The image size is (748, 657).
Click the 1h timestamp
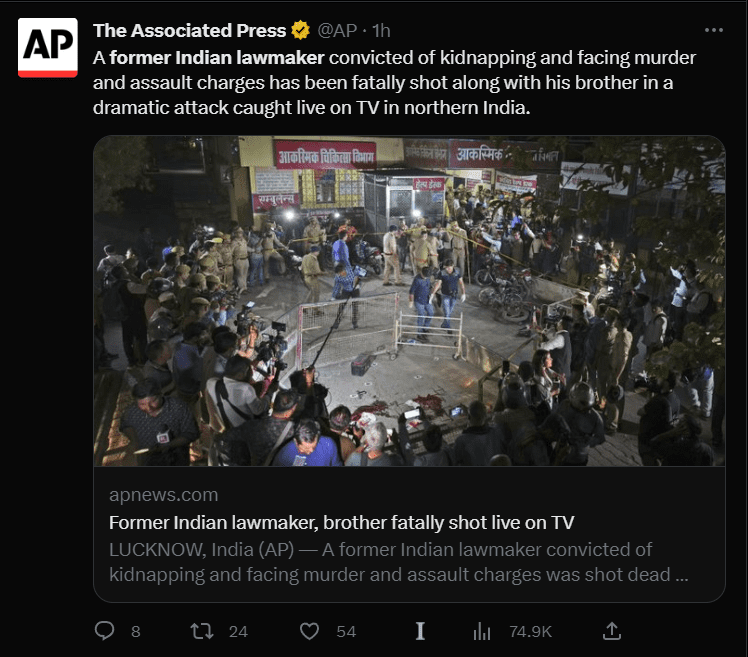(x=381, y=31)
